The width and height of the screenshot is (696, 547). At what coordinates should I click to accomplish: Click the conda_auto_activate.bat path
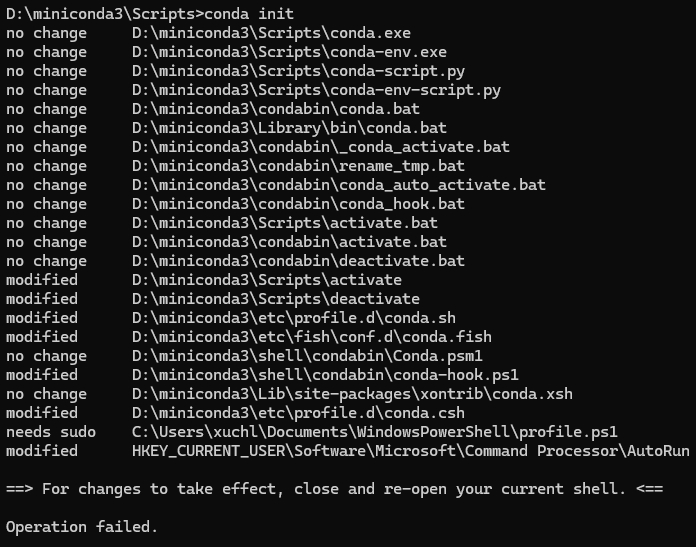(339, 185)
